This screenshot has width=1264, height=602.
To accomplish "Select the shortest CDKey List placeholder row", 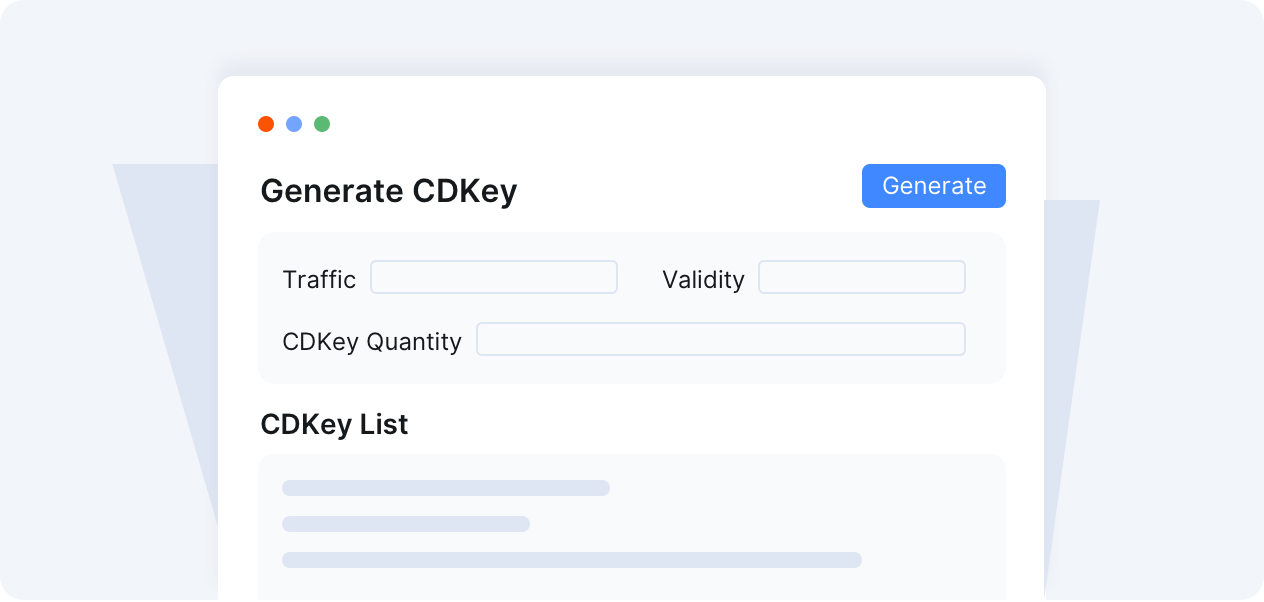I will pyautogui.click(x=406, y=524).
